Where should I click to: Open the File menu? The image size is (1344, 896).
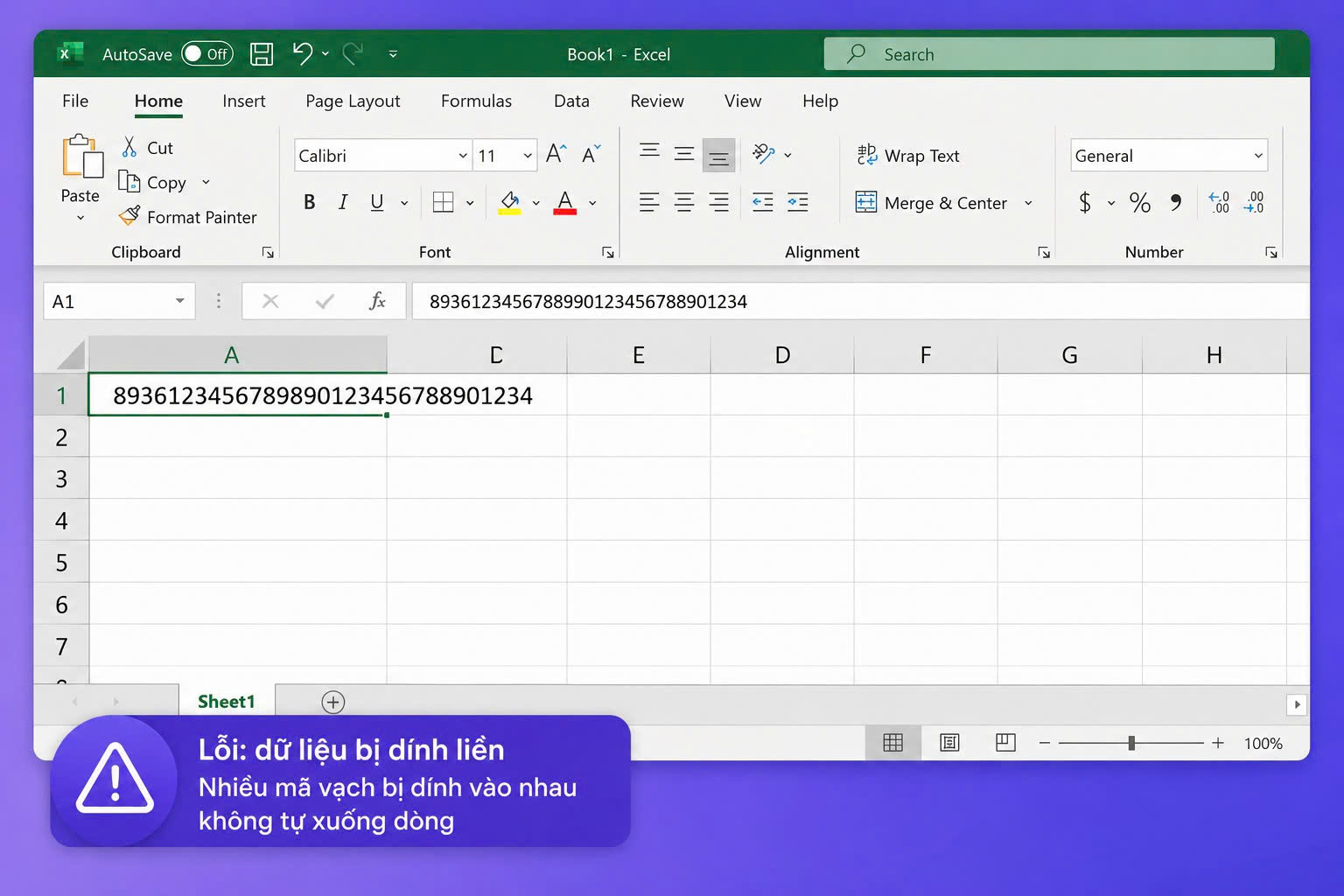coord(75,101)
